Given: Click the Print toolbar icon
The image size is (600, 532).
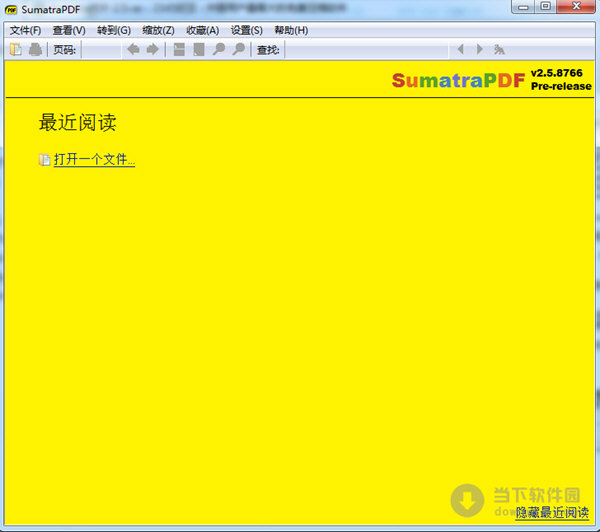Looking at the screenshot, I should click(35, 50).
